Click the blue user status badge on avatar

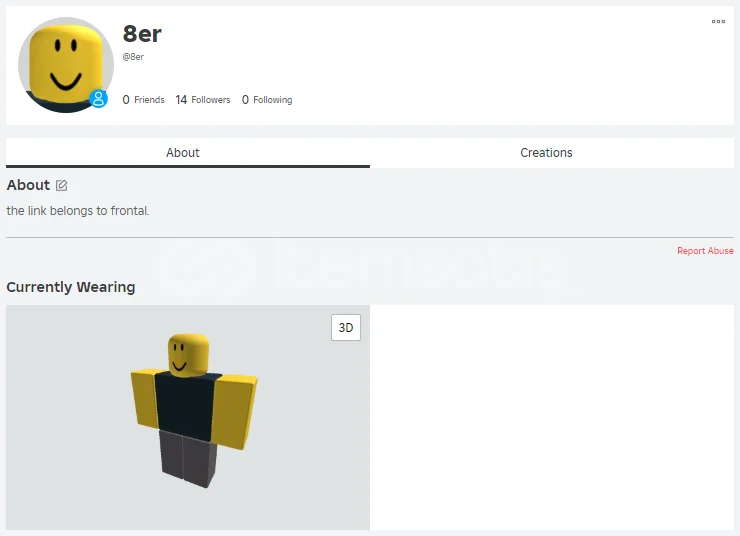click(x=99, y=99)
